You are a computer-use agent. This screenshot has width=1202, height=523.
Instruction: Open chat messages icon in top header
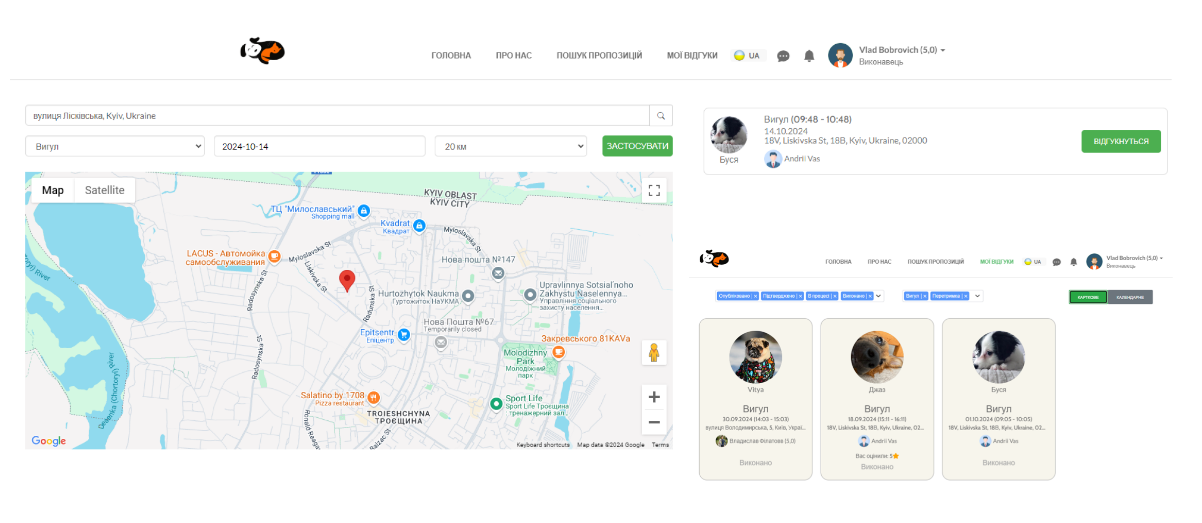coord(783,56)
